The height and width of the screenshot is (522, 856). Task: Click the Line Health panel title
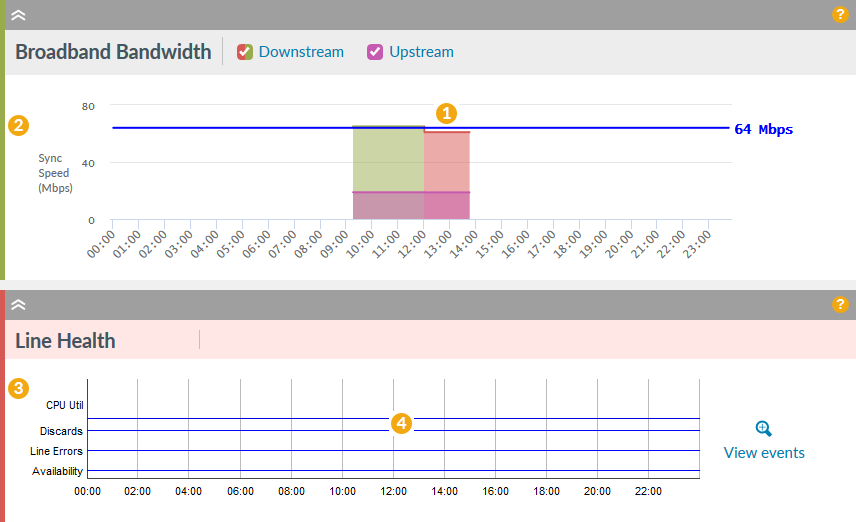tap(65, 341)
